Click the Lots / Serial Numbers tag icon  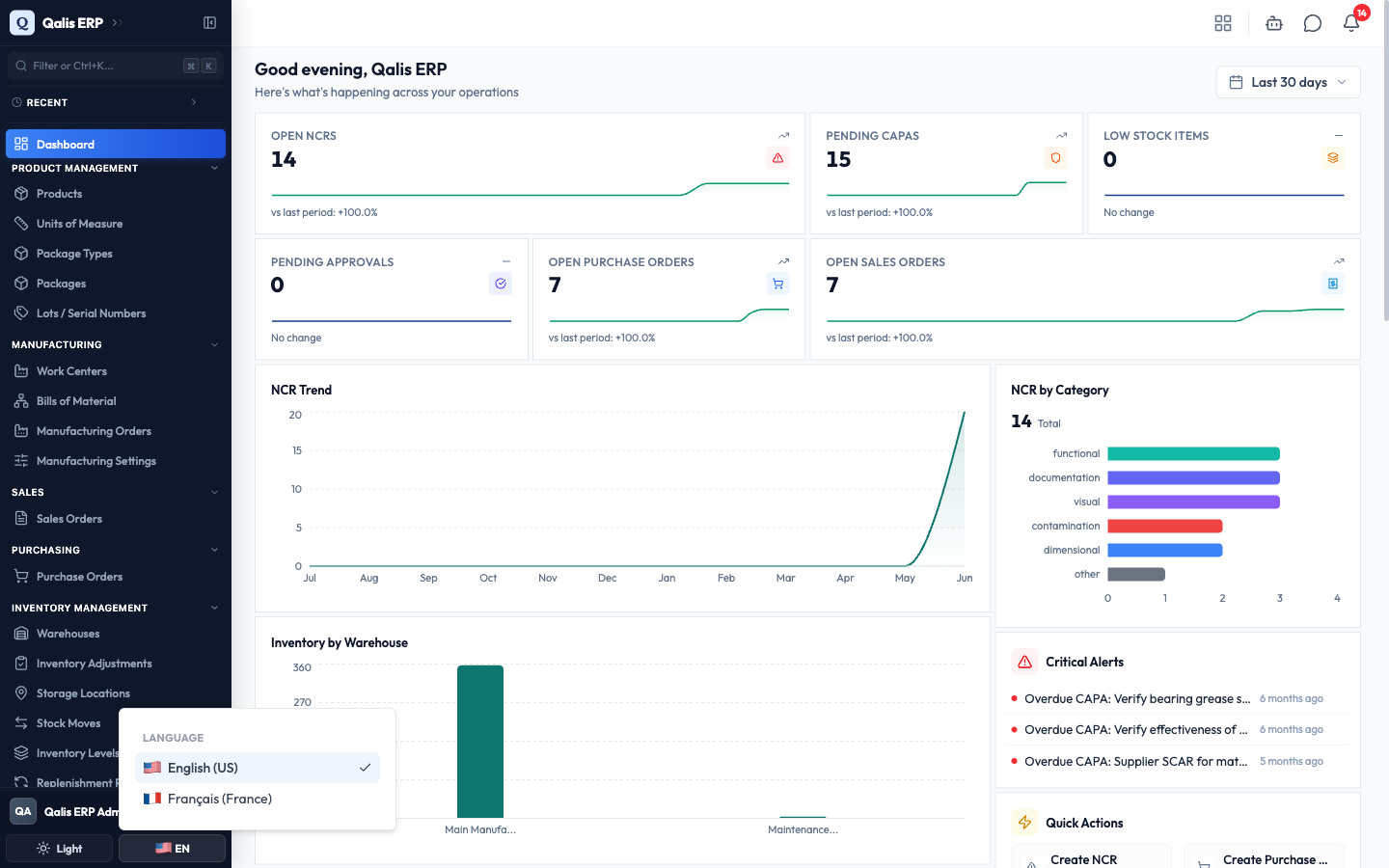click(21, 313)
